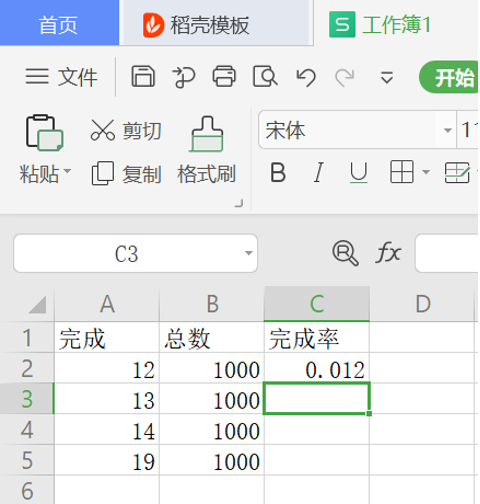Expand the Paste options arrow
480x504 pixels.
67,171
